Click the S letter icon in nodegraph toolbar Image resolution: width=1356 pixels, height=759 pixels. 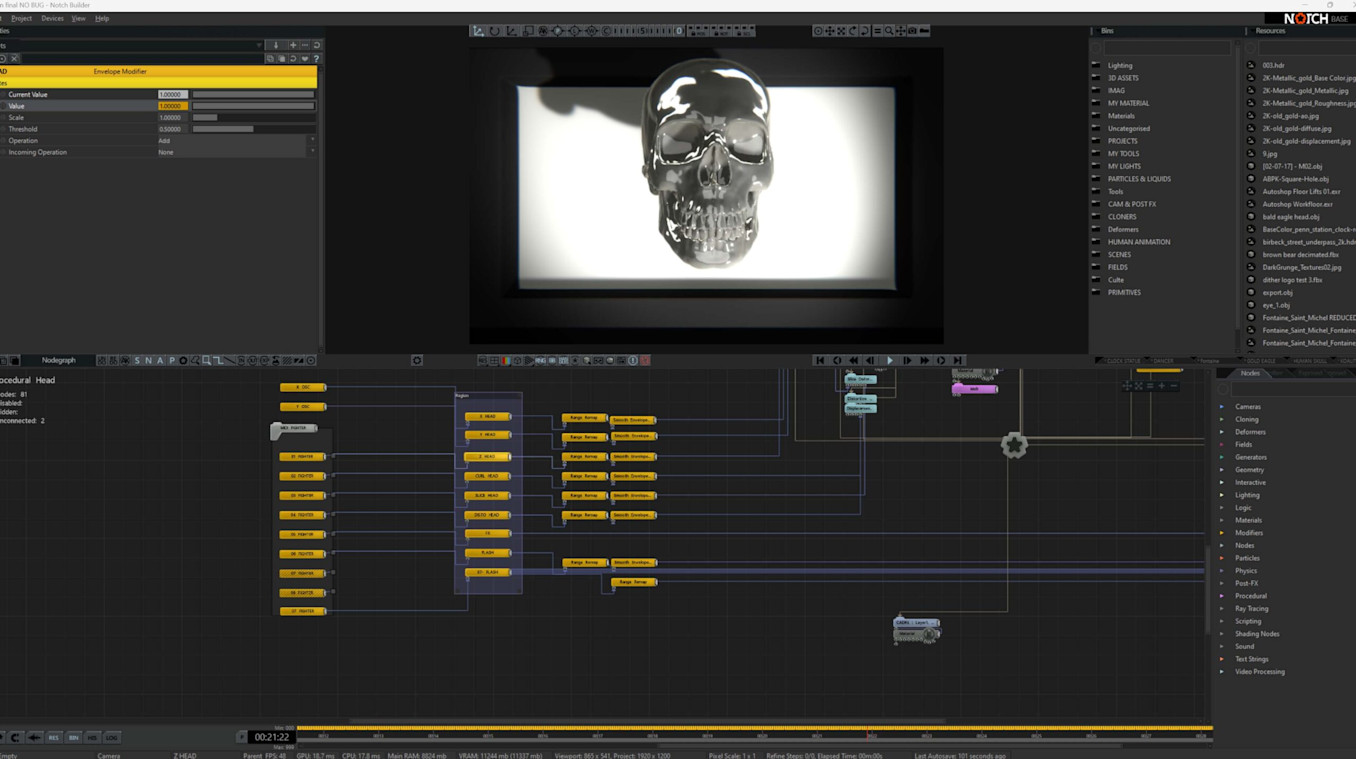[137, 360]
